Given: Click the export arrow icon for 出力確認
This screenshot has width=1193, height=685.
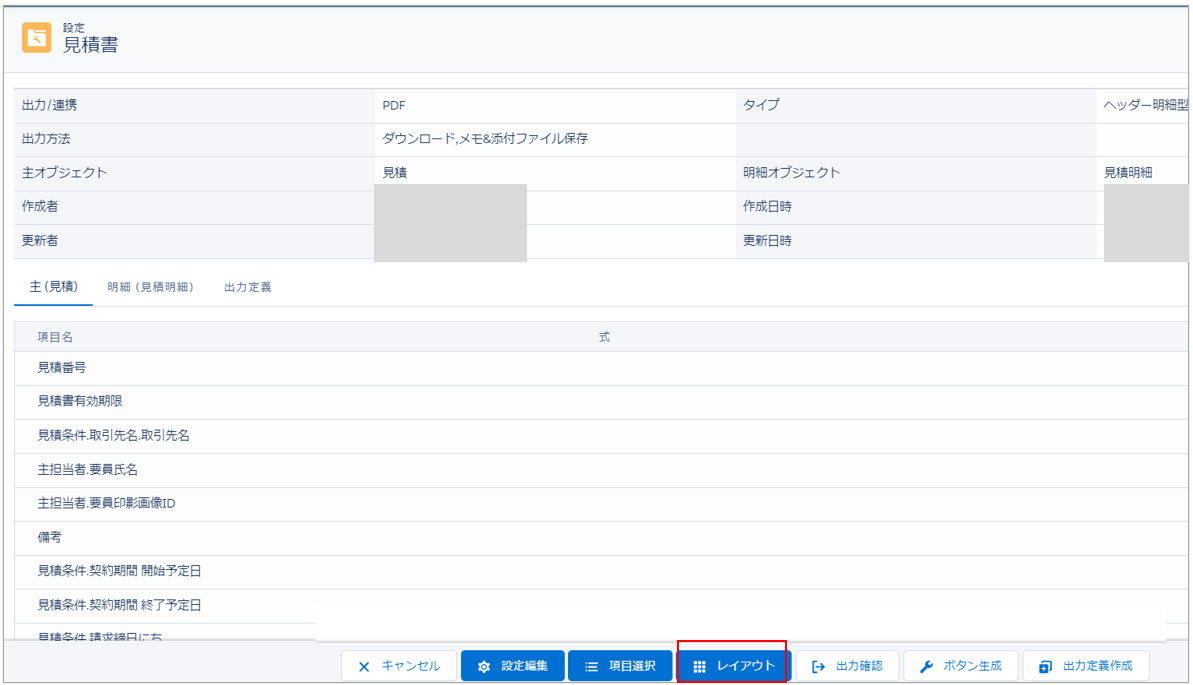Looking at the screenshot, I should 818,666.
